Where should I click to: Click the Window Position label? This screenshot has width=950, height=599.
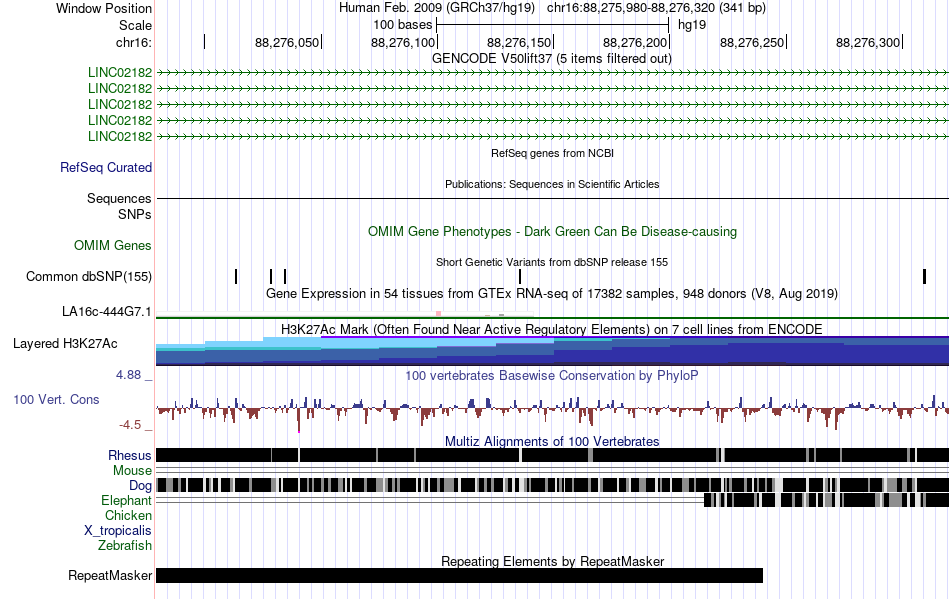tap(104, 8)
